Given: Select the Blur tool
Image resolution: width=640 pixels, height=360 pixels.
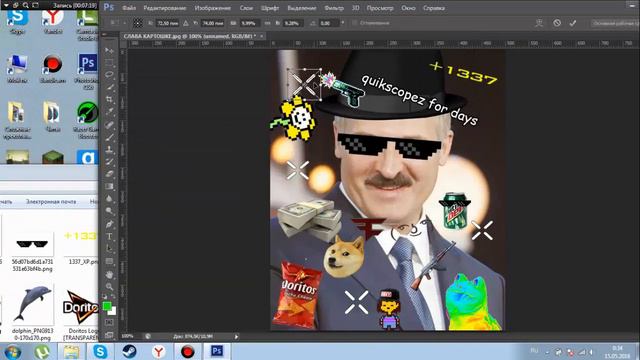Looking at the screenshot, I should pyautogui.click(x=109, y=199).
